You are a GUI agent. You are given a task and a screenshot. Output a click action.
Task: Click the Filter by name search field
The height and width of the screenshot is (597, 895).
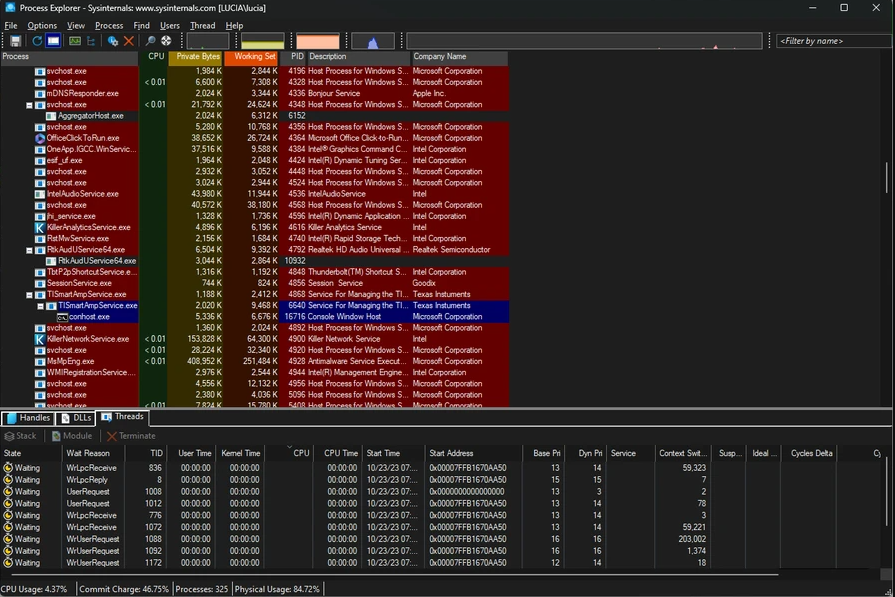pyautogui.click(x=833, y=41)
